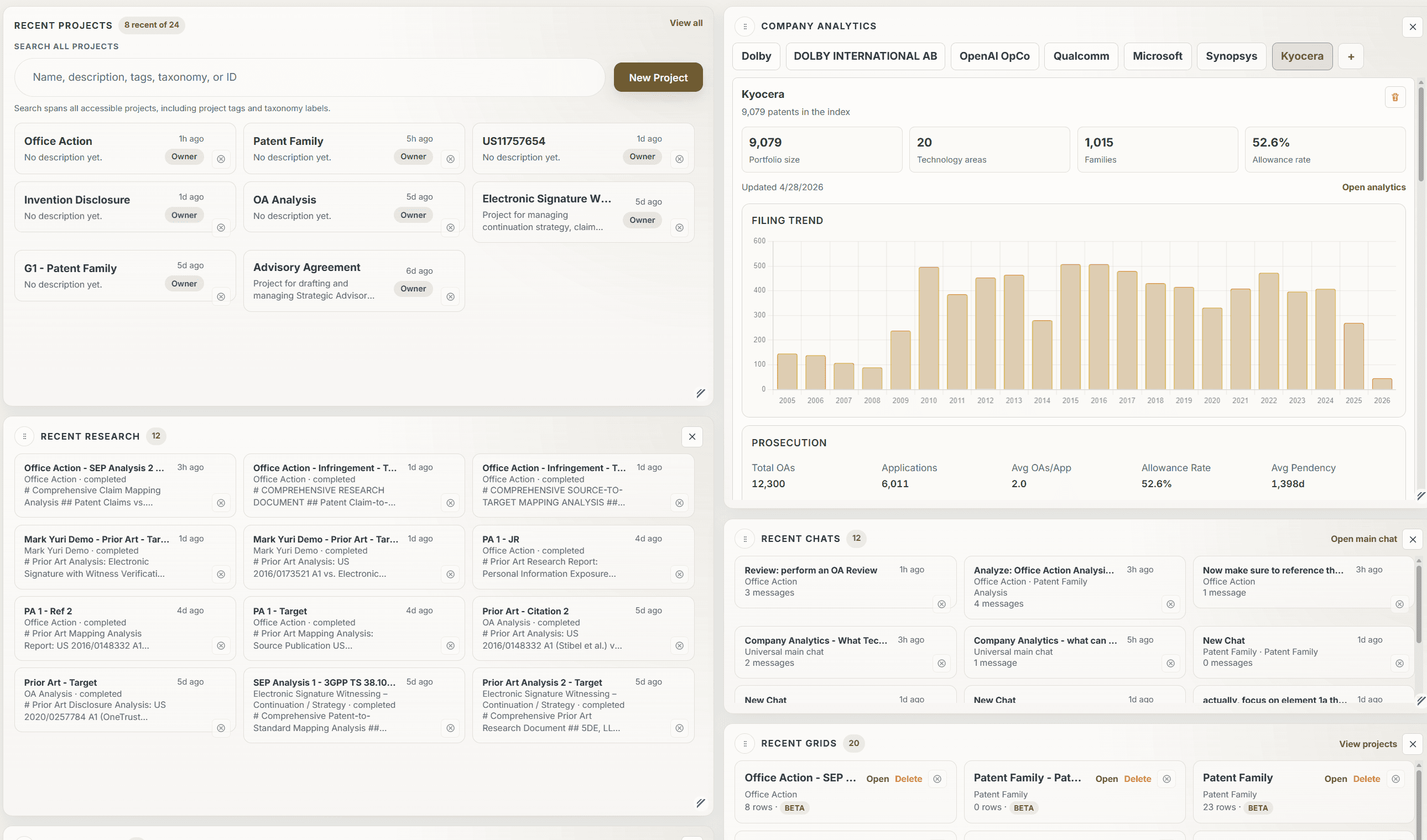Click the drag handle beside Company Analytics
Image resolution: width=1427 pixels, height=840 pixels.
(744, 27)
